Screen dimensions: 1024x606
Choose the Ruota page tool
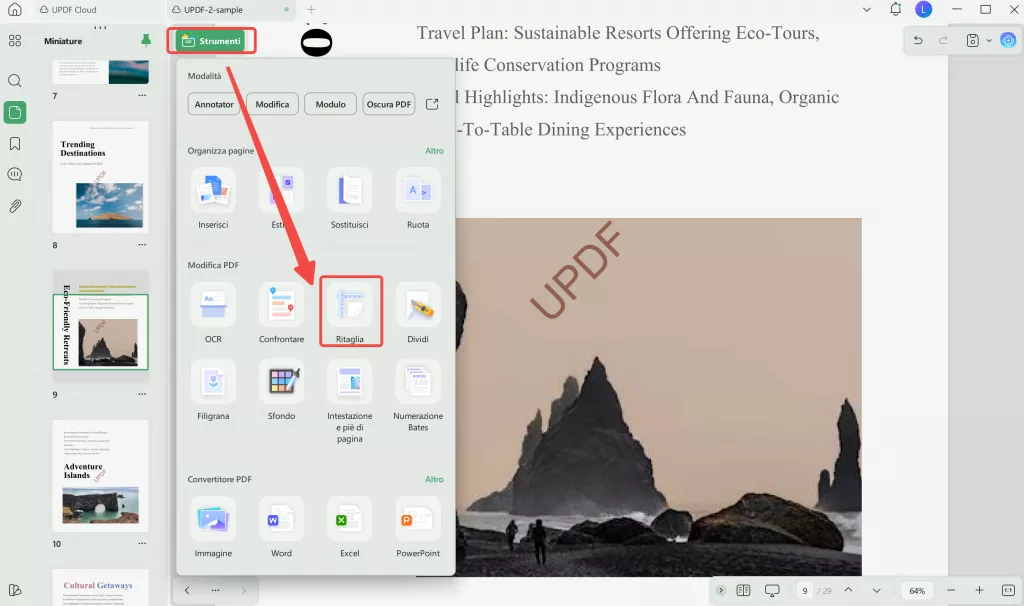click(x=418, y=199)
